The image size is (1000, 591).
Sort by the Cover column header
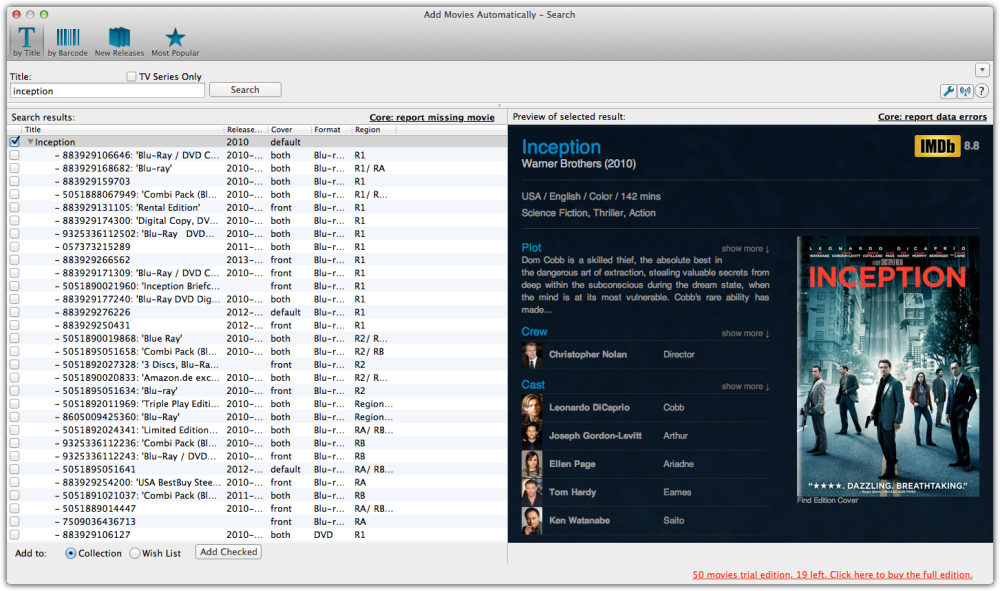pyautogui.click(x=289, y=129)
